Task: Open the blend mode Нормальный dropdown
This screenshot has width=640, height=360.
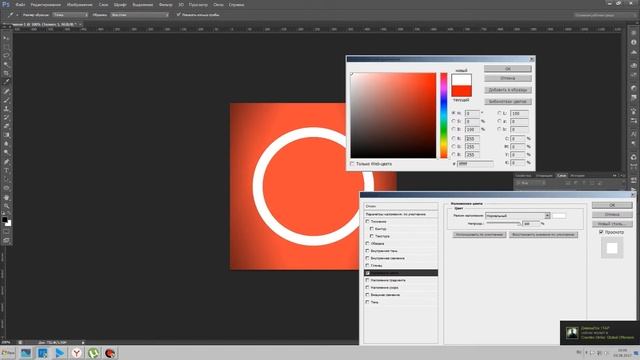Action: point(518,216)
